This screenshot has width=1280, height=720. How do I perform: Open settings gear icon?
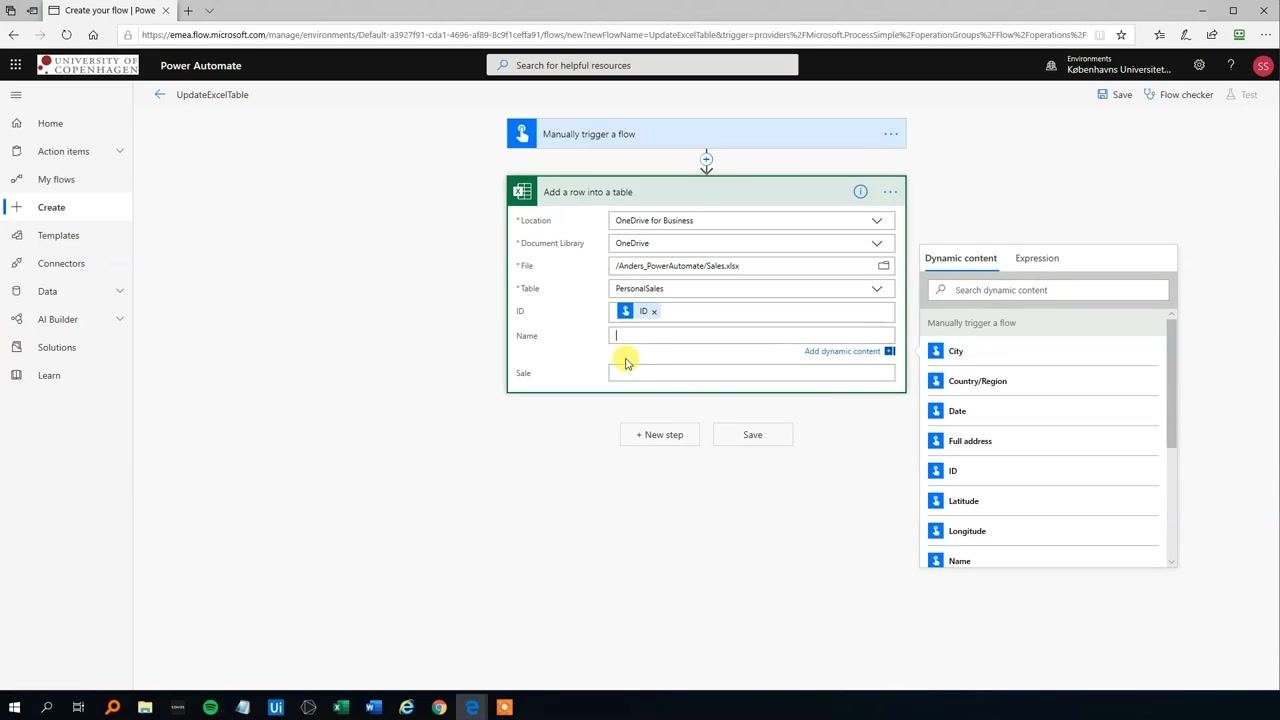1199,65
